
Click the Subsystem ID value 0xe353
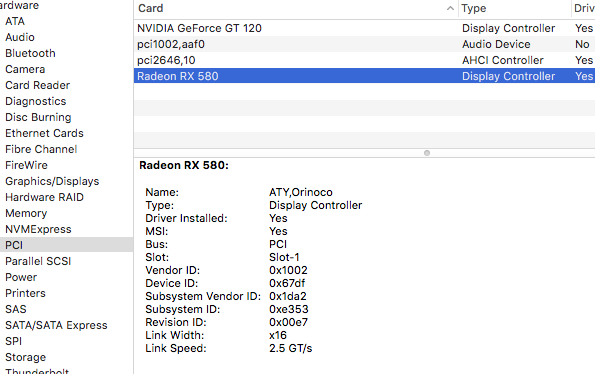point(289,309)
